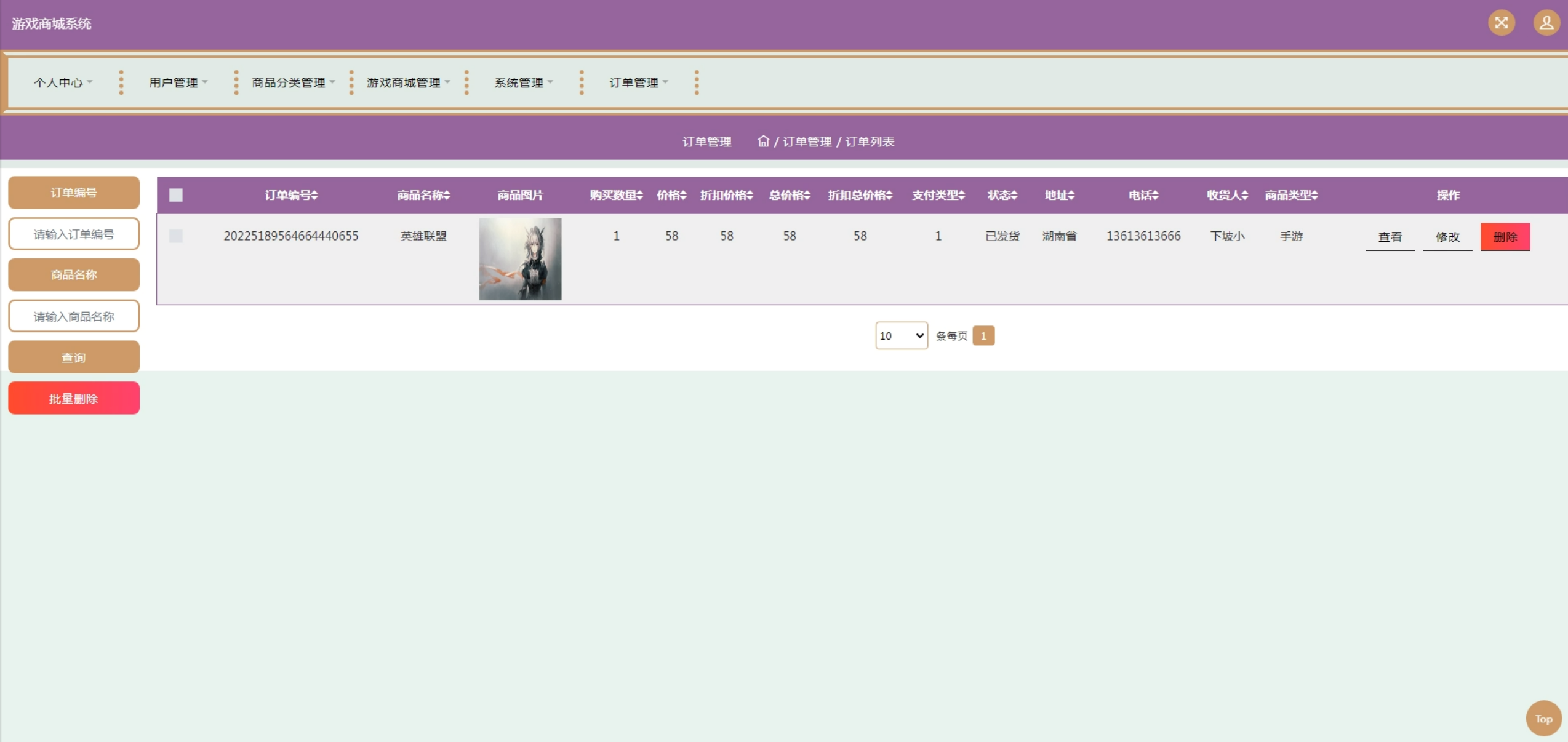The image size is (1568, 742).
Task: Click the Top scroll-up round icon
Action: [1543, 718]
